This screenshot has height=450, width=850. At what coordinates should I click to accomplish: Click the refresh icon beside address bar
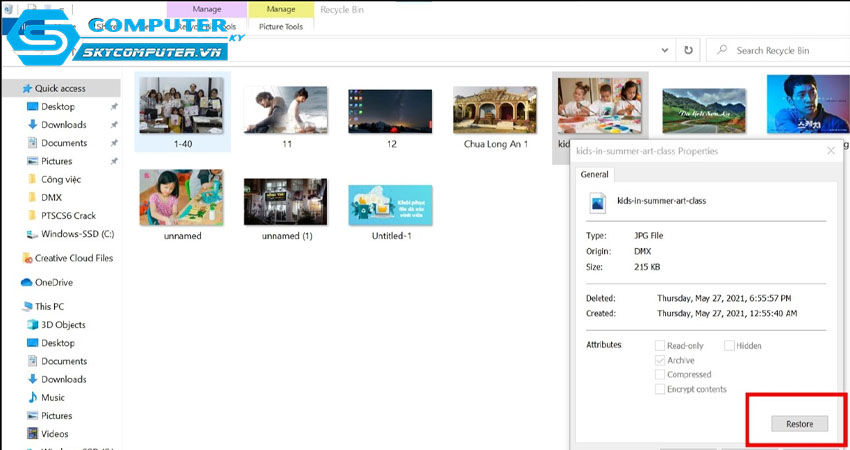point(688,49)
